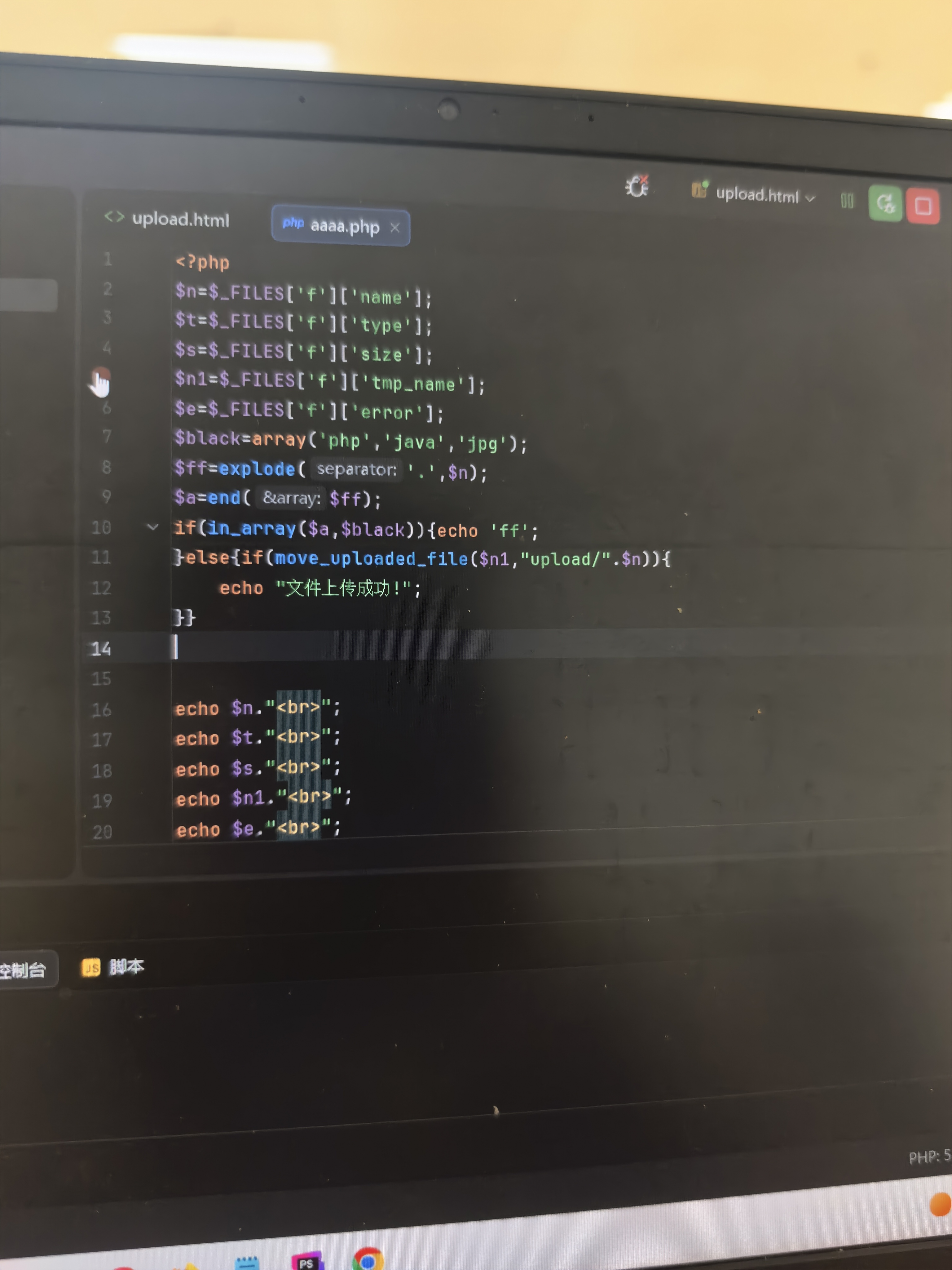Open Chrome from the taskbar
Screen dimensions: 952x1270
click(368, 1260)
